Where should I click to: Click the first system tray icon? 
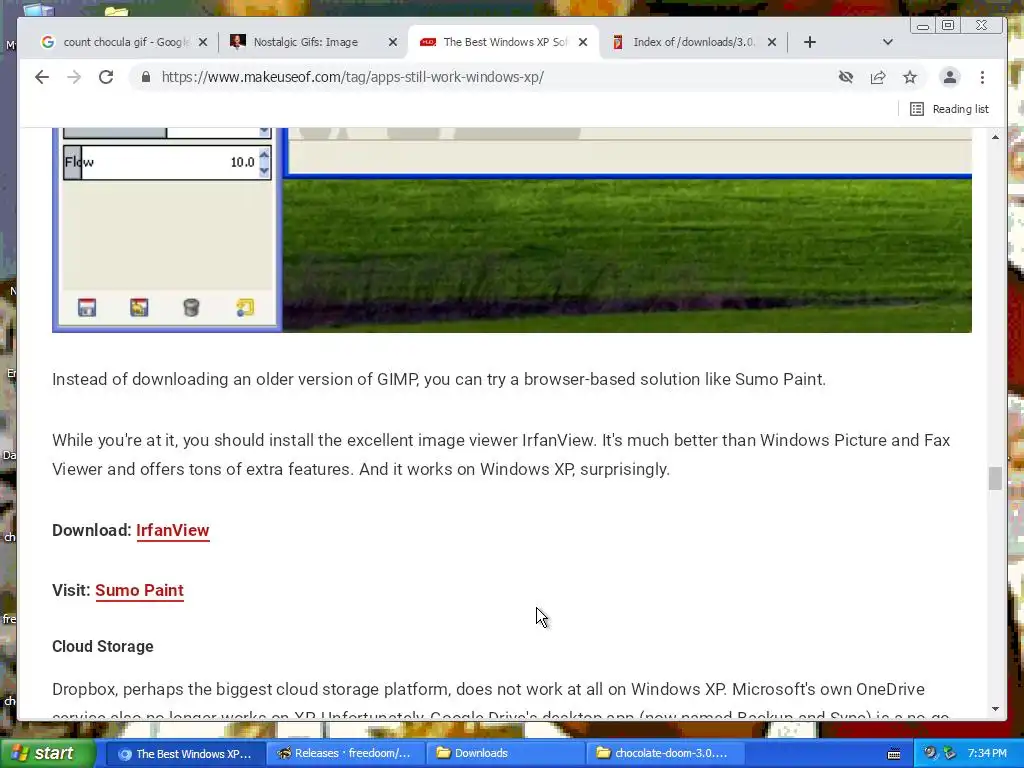tap(930, 754)
